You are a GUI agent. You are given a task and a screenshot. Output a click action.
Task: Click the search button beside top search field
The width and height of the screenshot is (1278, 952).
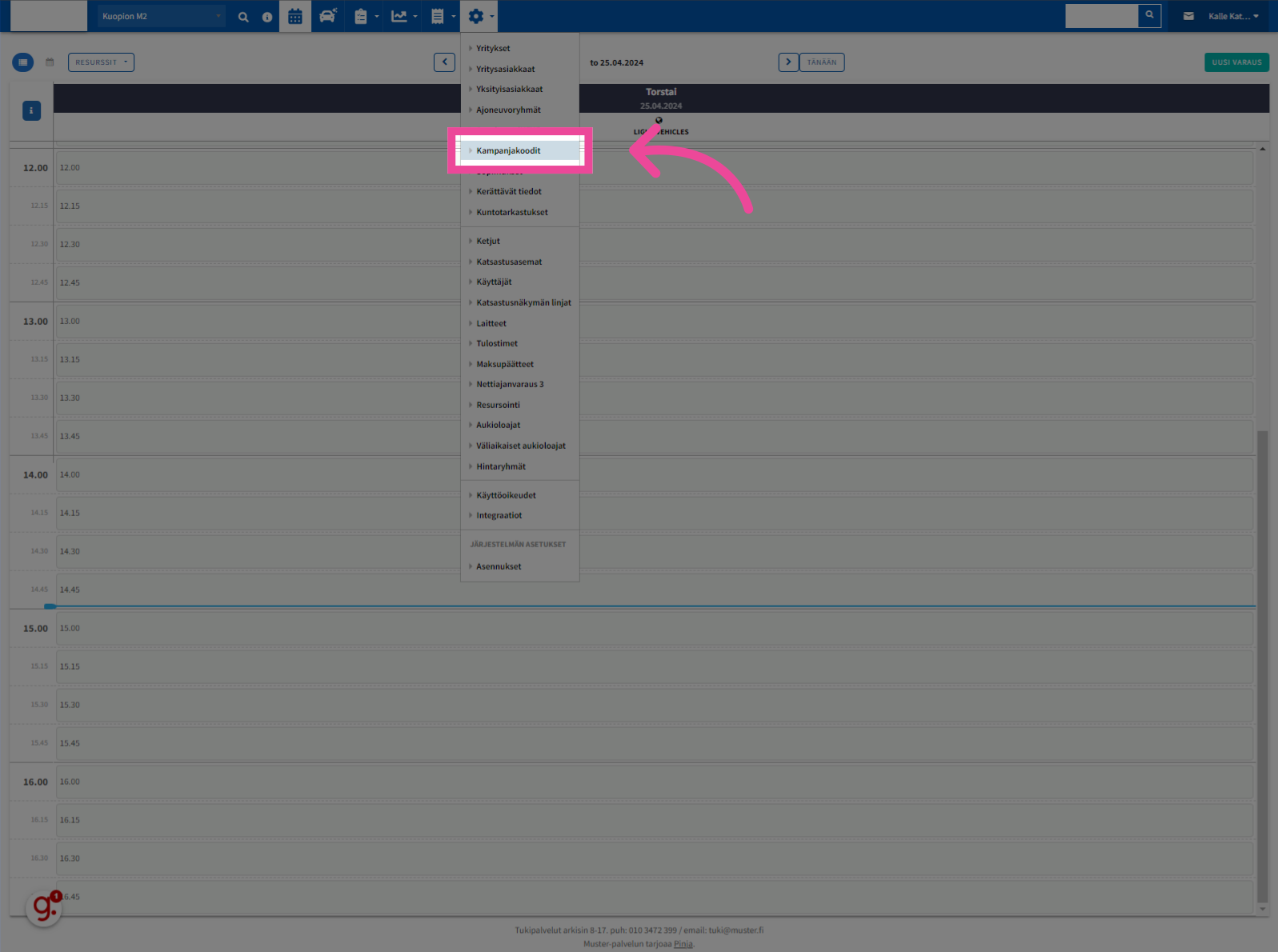click(x=1149, y=15)
